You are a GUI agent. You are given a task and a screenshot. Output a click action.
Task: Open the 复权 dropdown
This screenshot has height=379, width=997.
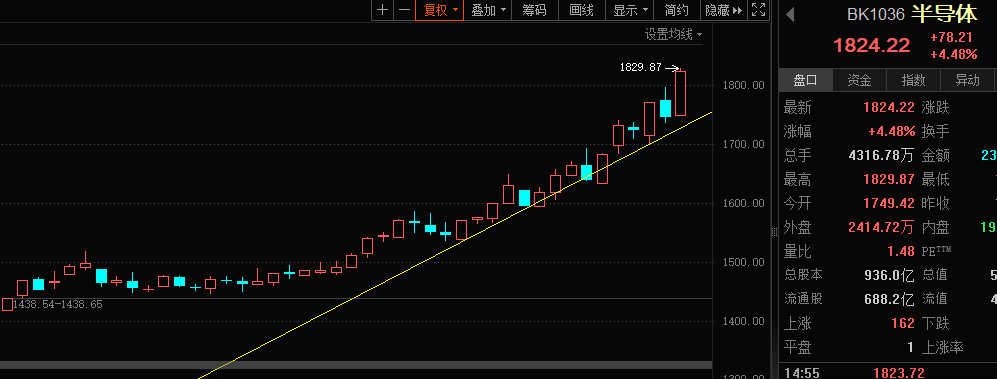coord(440,10)
